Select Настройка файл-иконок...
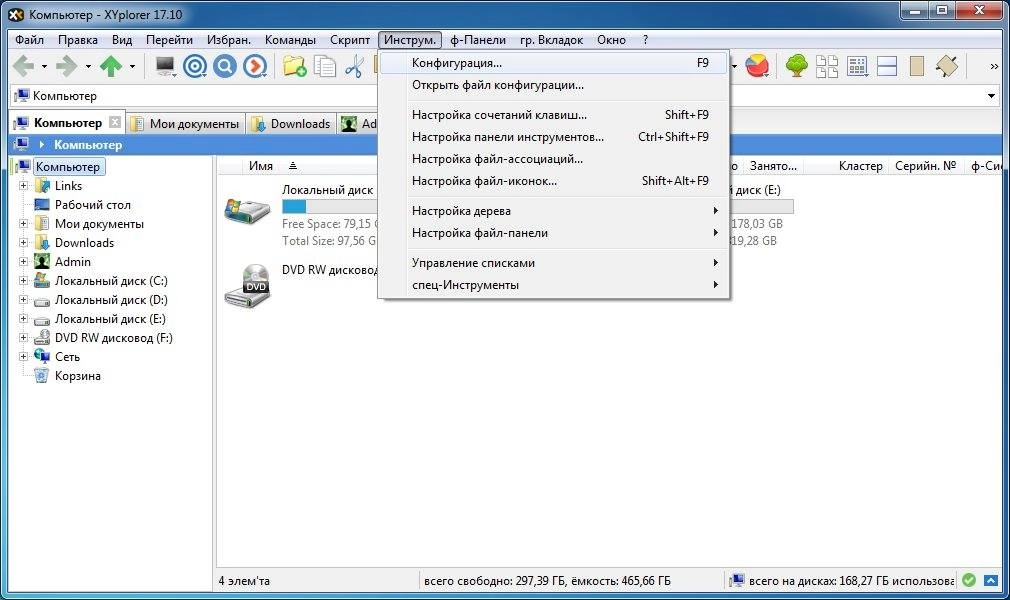Screen dimensions: 1010x600 [554, 181]
